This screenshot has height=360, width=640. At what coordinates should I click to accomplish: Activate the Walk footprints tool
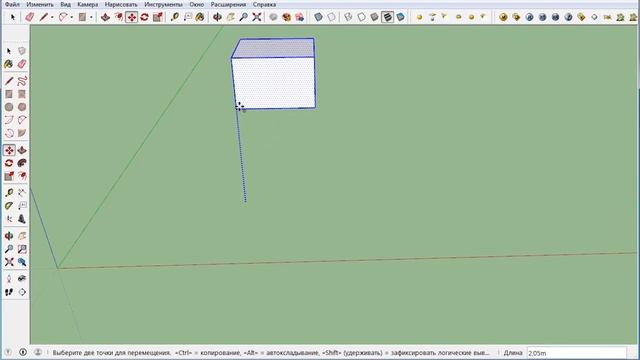point(9,292)
